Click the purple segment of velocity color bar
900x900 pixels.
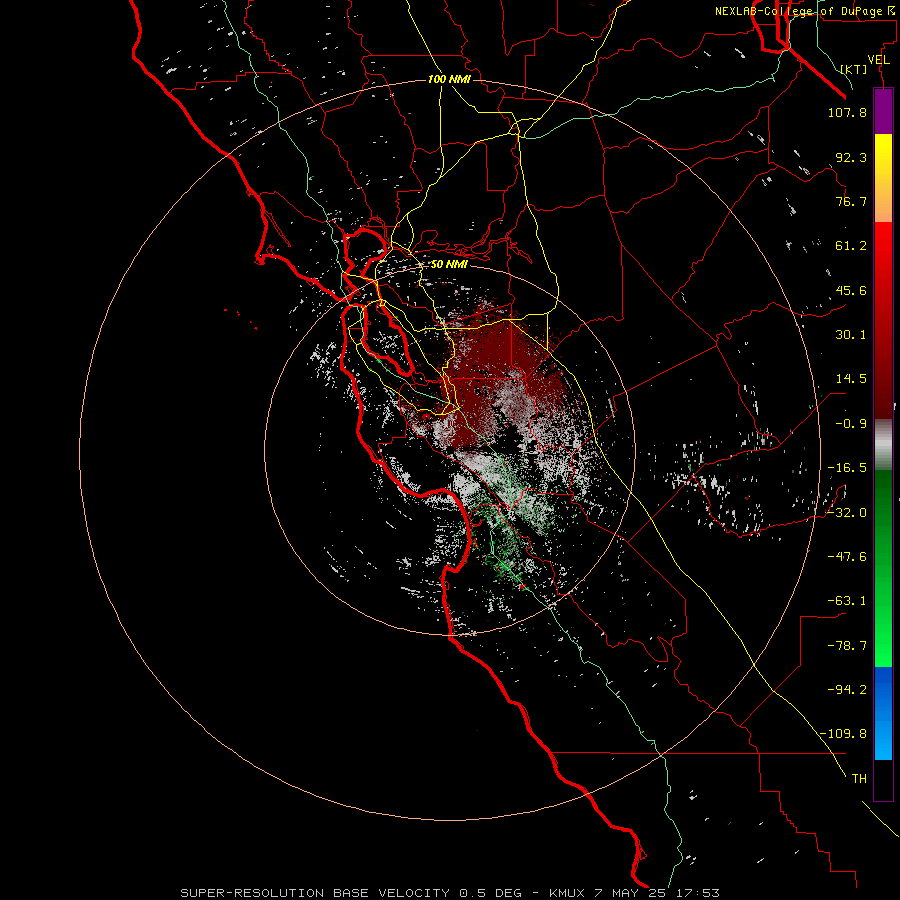click(883, 111)
